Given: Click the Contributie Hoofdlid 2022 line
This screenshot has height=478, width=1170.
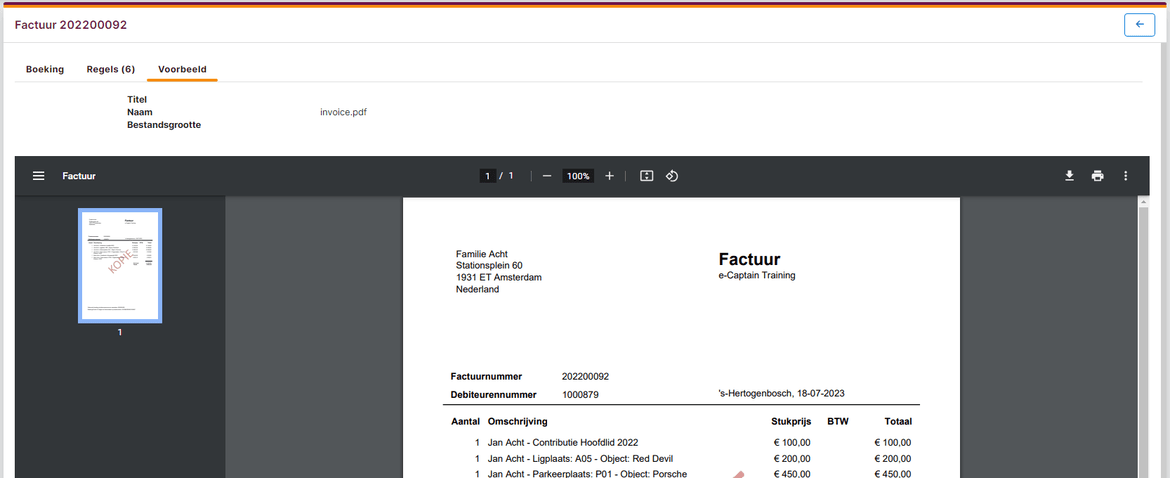Looking at the screenshot, I should pos(563,442).
